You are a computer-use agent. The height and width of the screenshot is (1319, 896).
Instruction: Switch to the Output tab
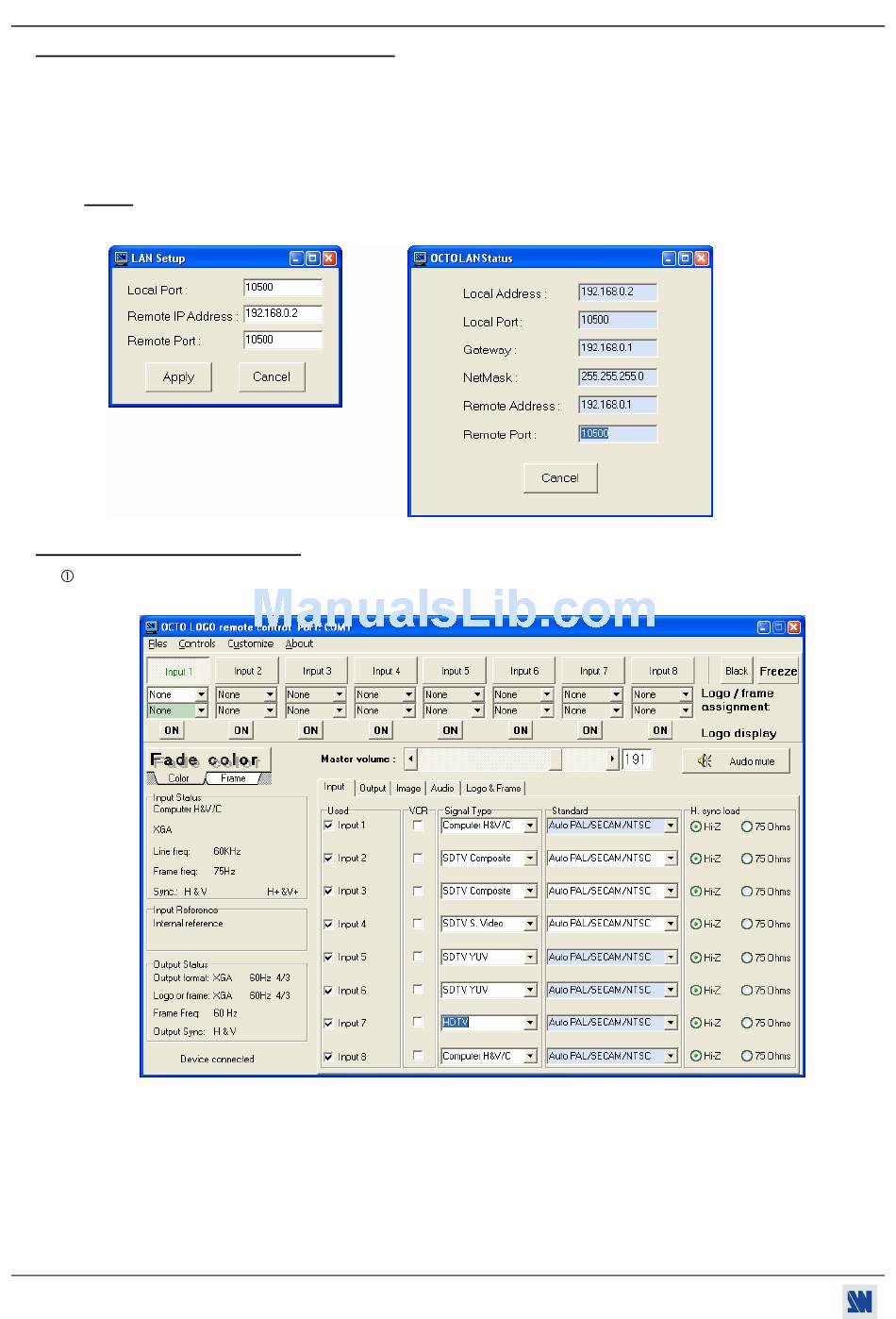373,788
